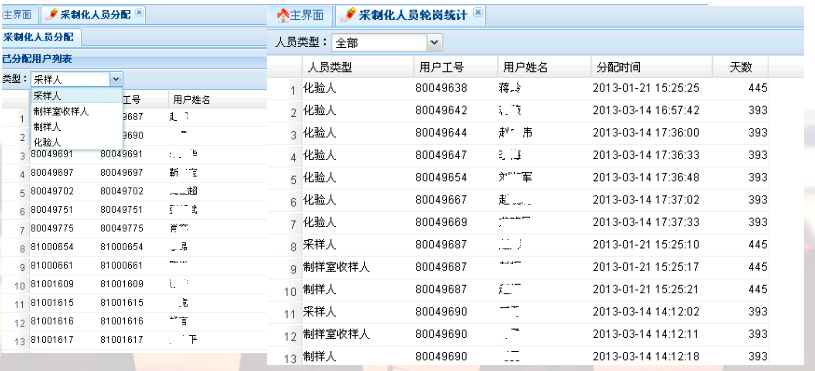This screenshot has width=815, height=371.
Task: Select the row with 用户工号 80049638
Action: pyautogui.click(x=519, y=88)
